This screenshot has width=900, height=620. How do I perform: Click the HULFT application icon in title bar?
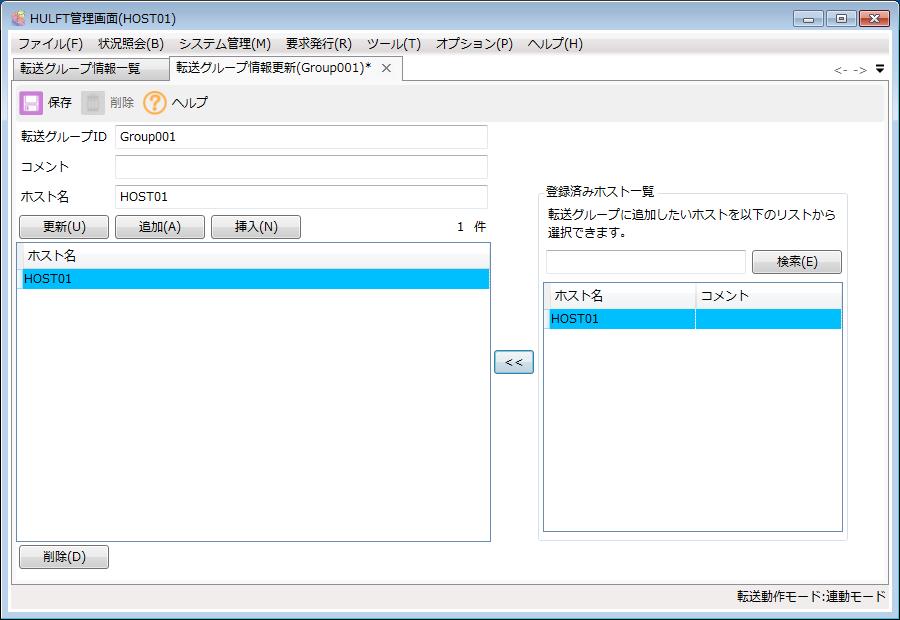[x=18, y=18]
